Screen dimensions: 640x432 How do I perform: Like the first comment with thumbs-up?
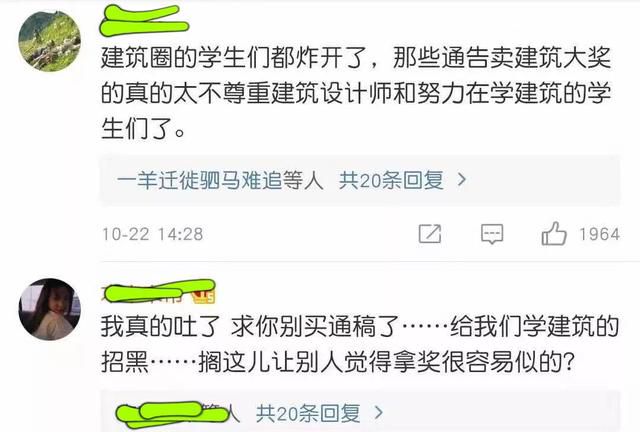(x=554, y=234)
